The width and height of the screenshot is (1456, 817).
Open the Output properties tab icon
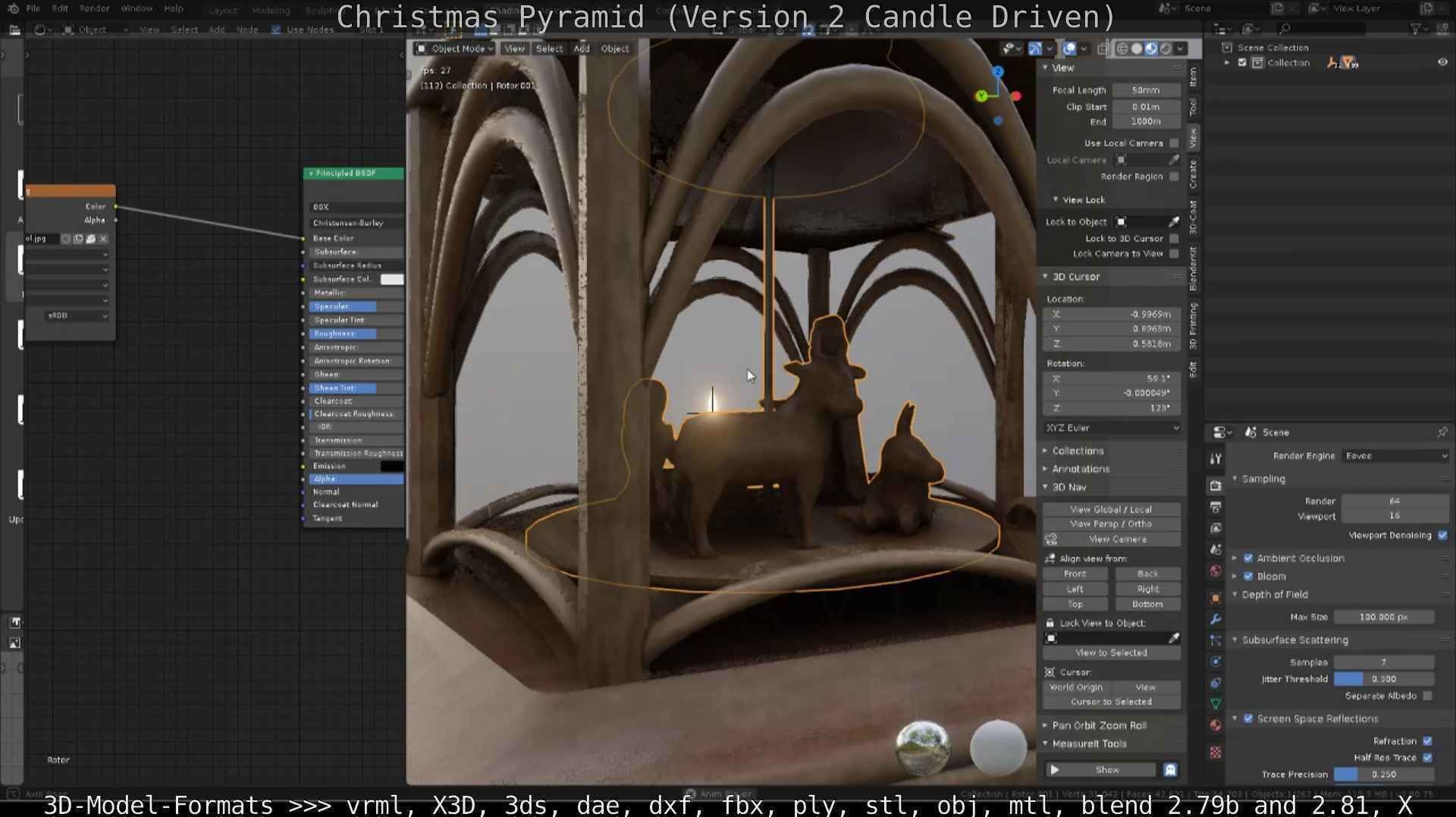pyautogui.click(x=1216, y=507)
